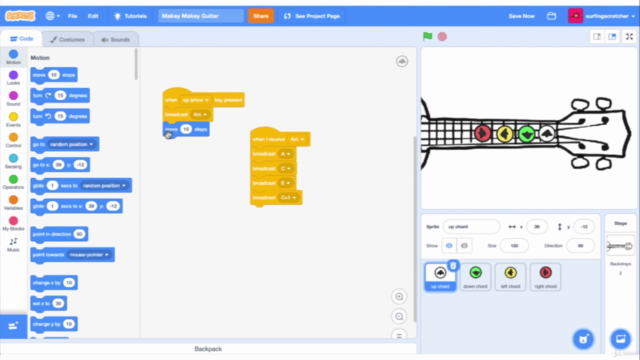Screen dimensions: 640x360
Task: Open the go to random position dropdown
Action: (71, 144)
